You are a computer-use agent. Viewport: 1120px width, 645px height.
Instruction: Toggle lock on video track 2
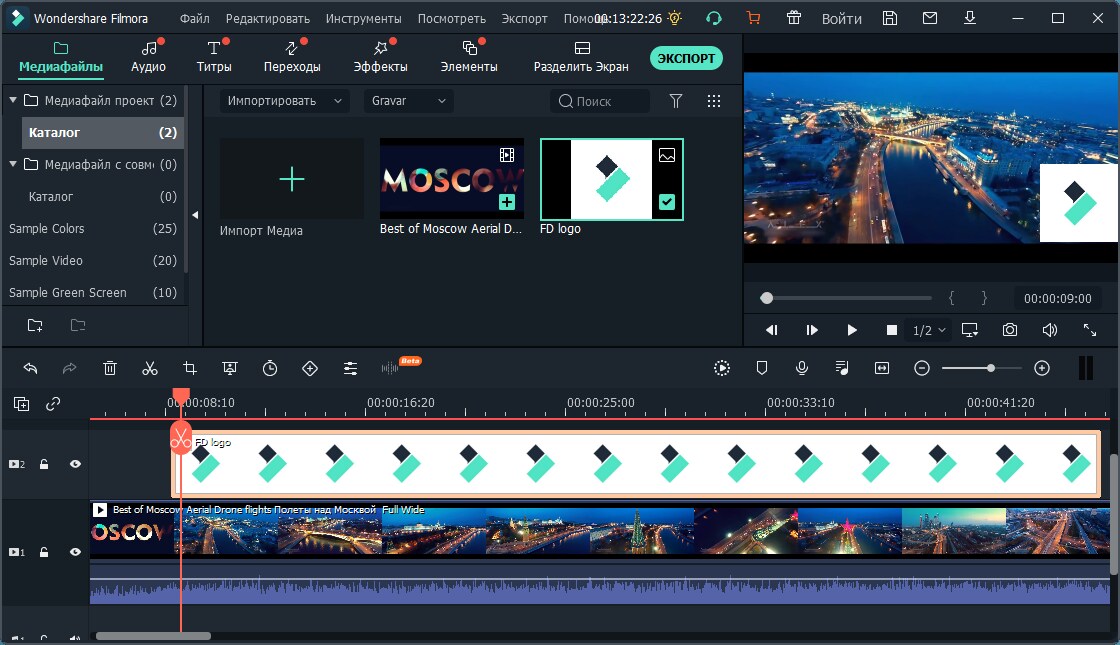(44, 464)
